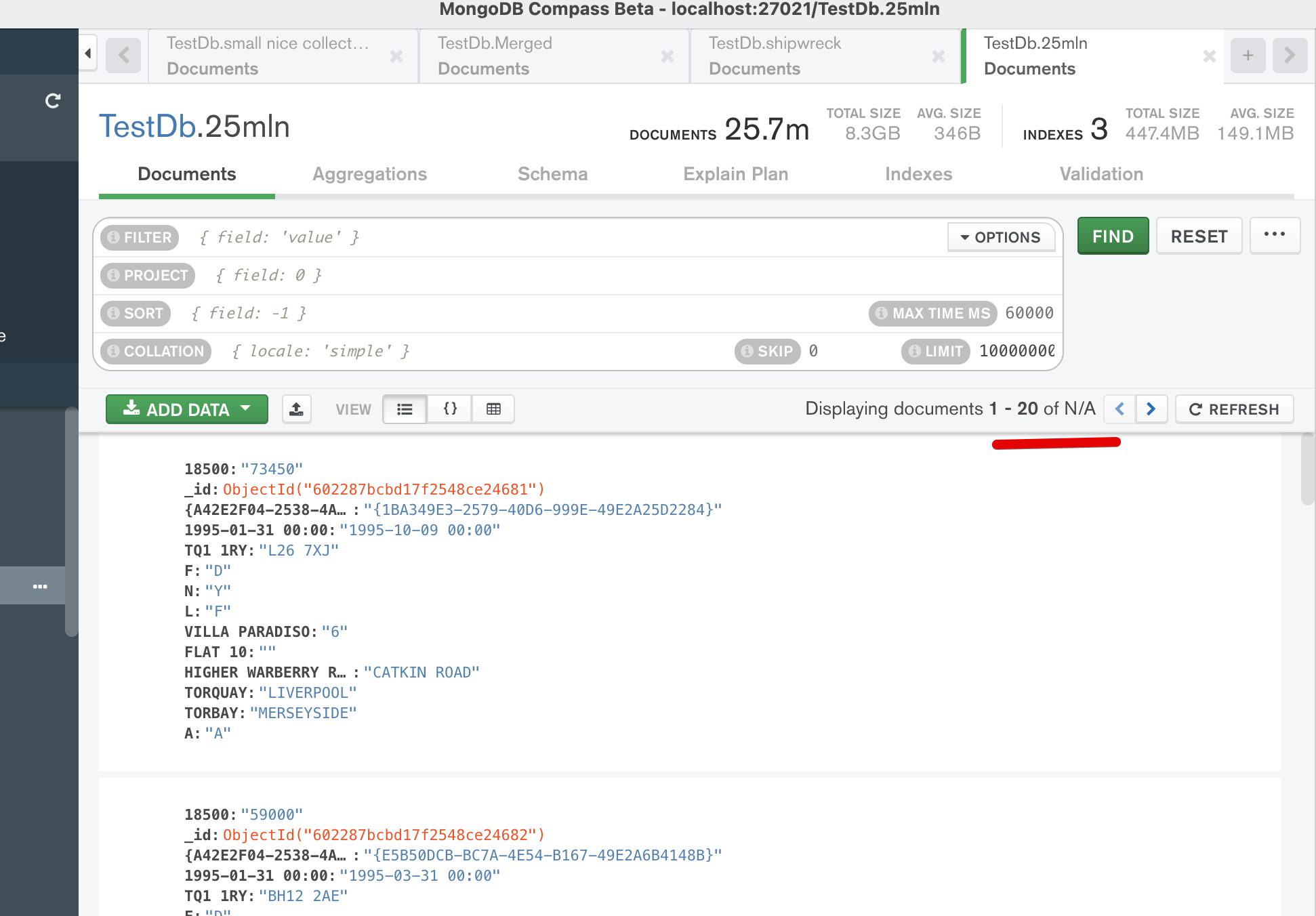Click the FILTER info icon
1316x916 pixels.
(x=114, y=237)
